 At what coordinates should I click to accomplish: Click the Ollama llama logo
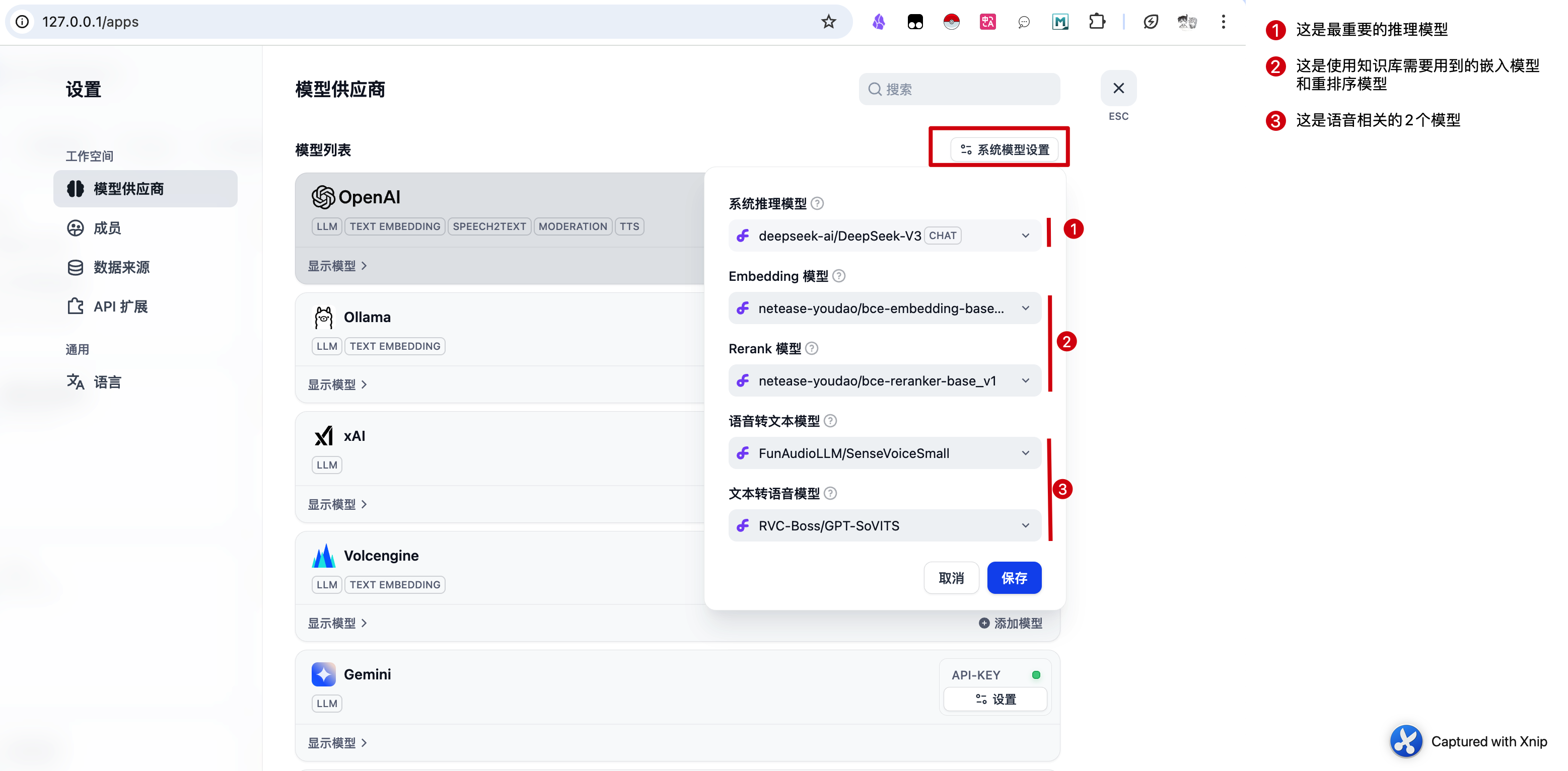324,317
